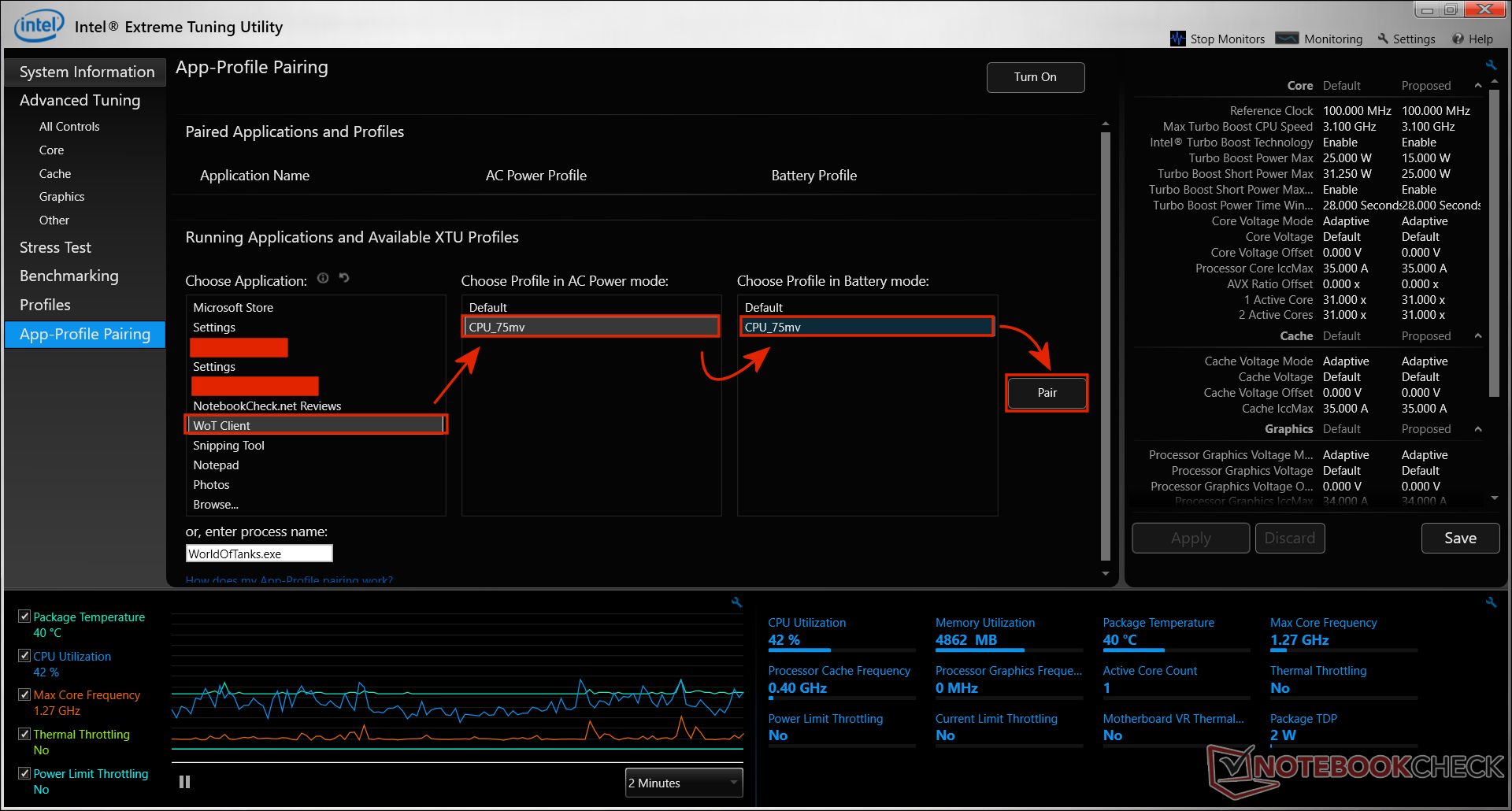Click the pairing panel vertical scrollbar
The width and height of the screenshot is (1512, 811).
1105,346
